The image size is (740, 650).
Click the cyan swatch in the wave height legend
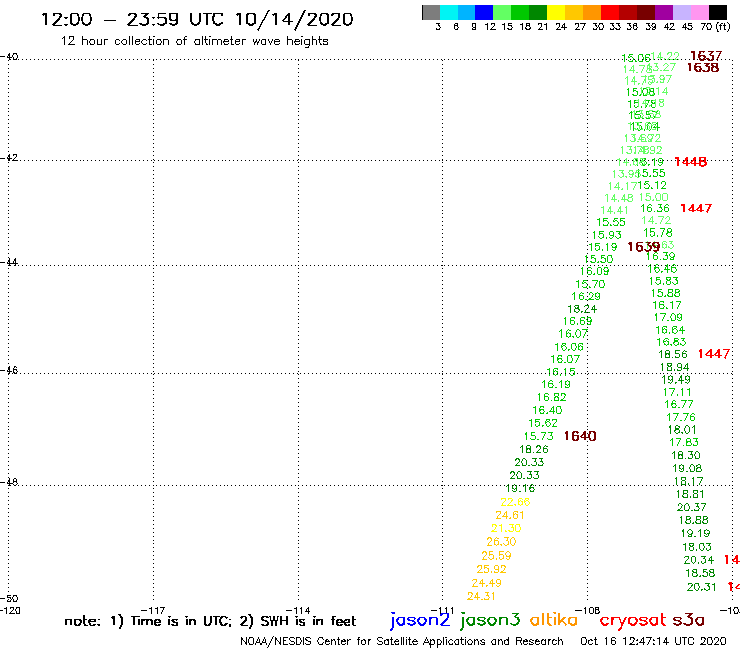(448, 13)
